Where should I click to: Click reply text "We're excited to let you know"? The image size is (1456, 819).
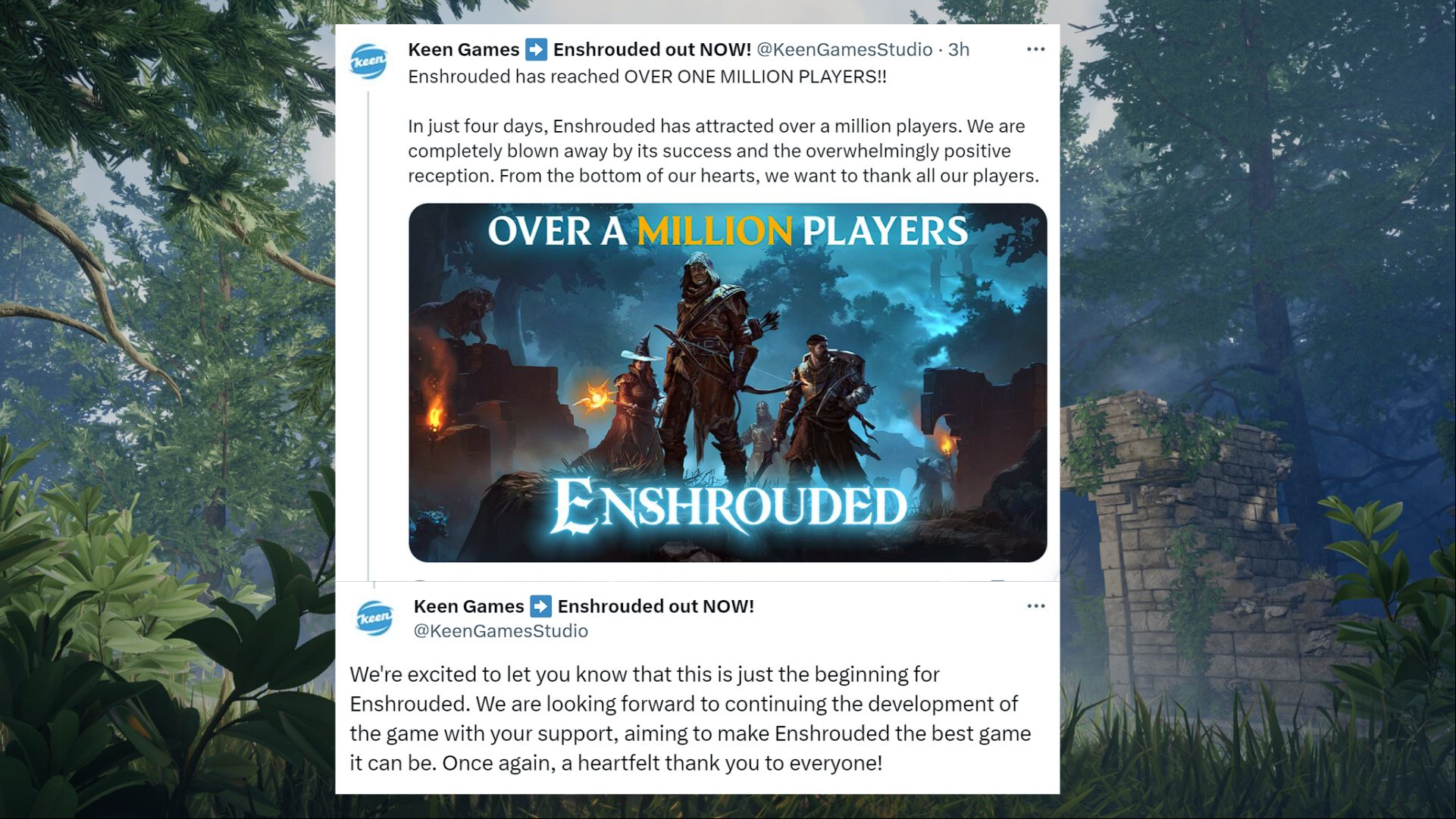[690, 718]
